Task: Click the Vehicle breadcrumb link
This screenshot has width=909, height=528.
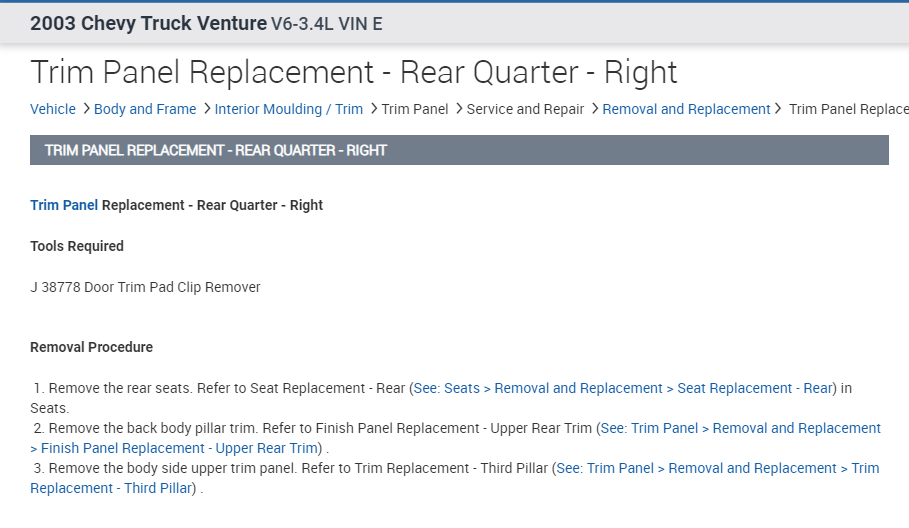Action: point(53,109)
